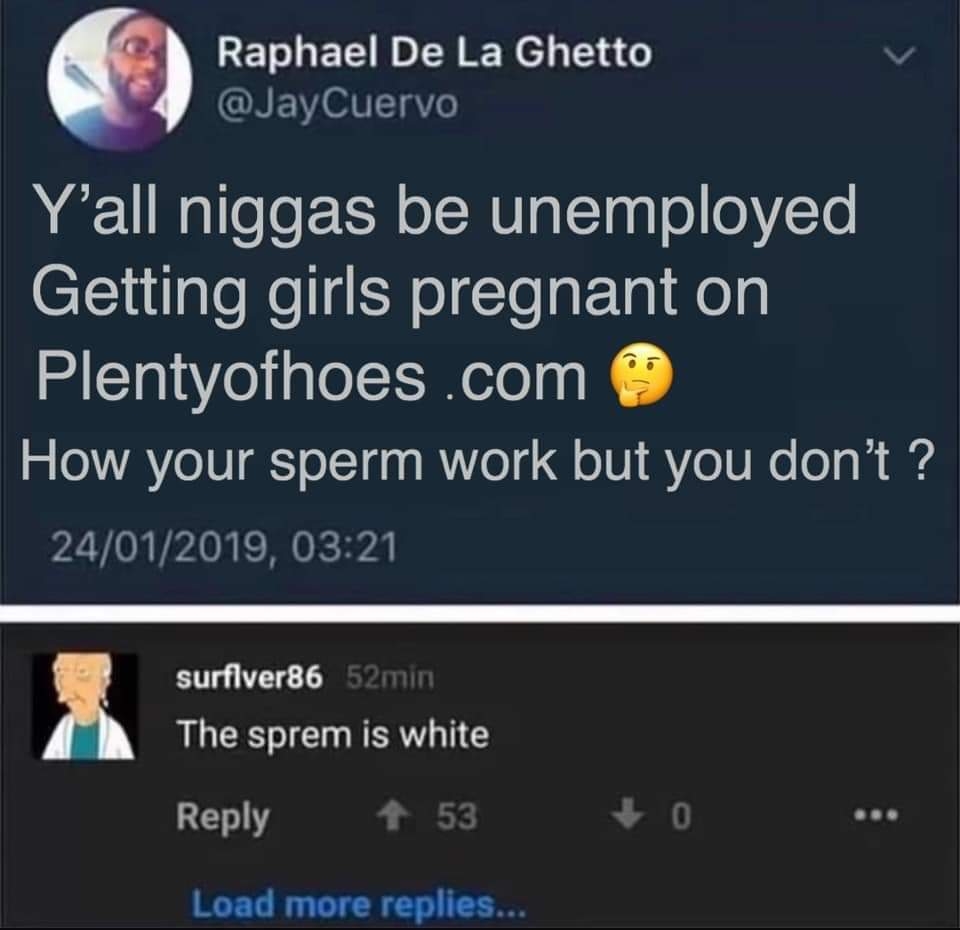Click the tweet line "Getting girls pregnant on"
960x930 pixels.
400,294
